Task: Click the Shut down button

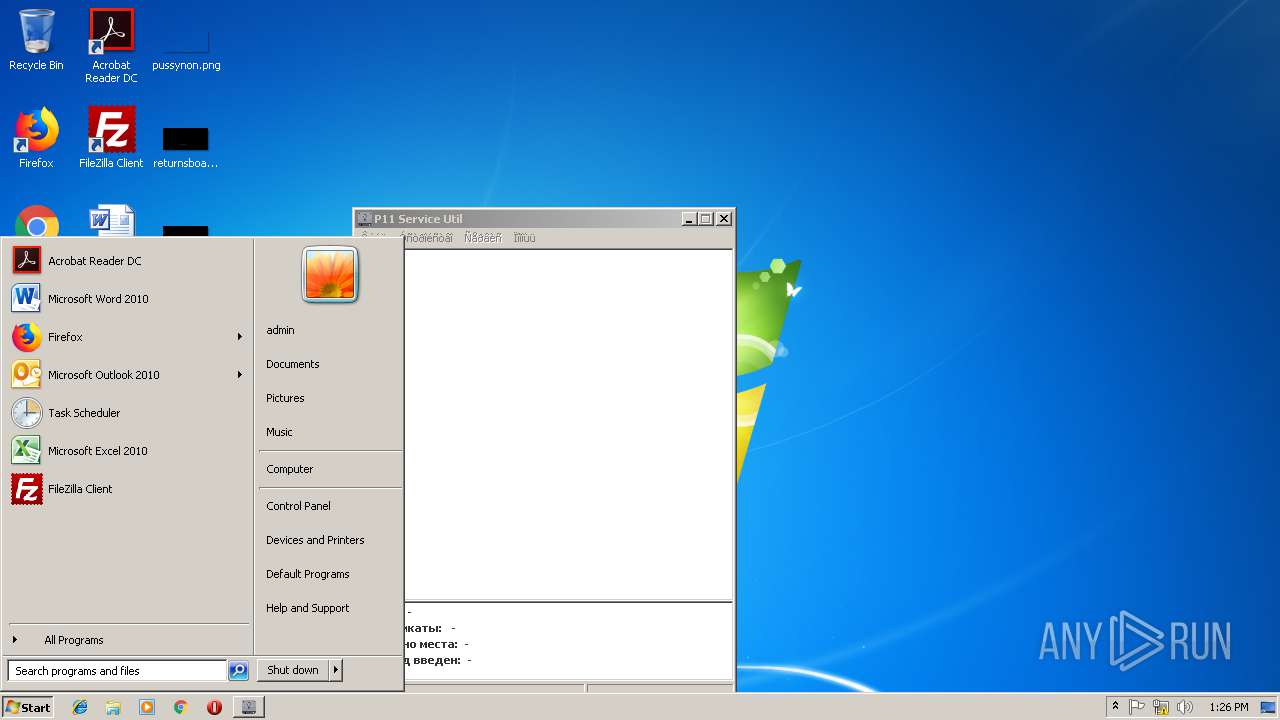Action: pyautogui.click(x=293, y=670)
